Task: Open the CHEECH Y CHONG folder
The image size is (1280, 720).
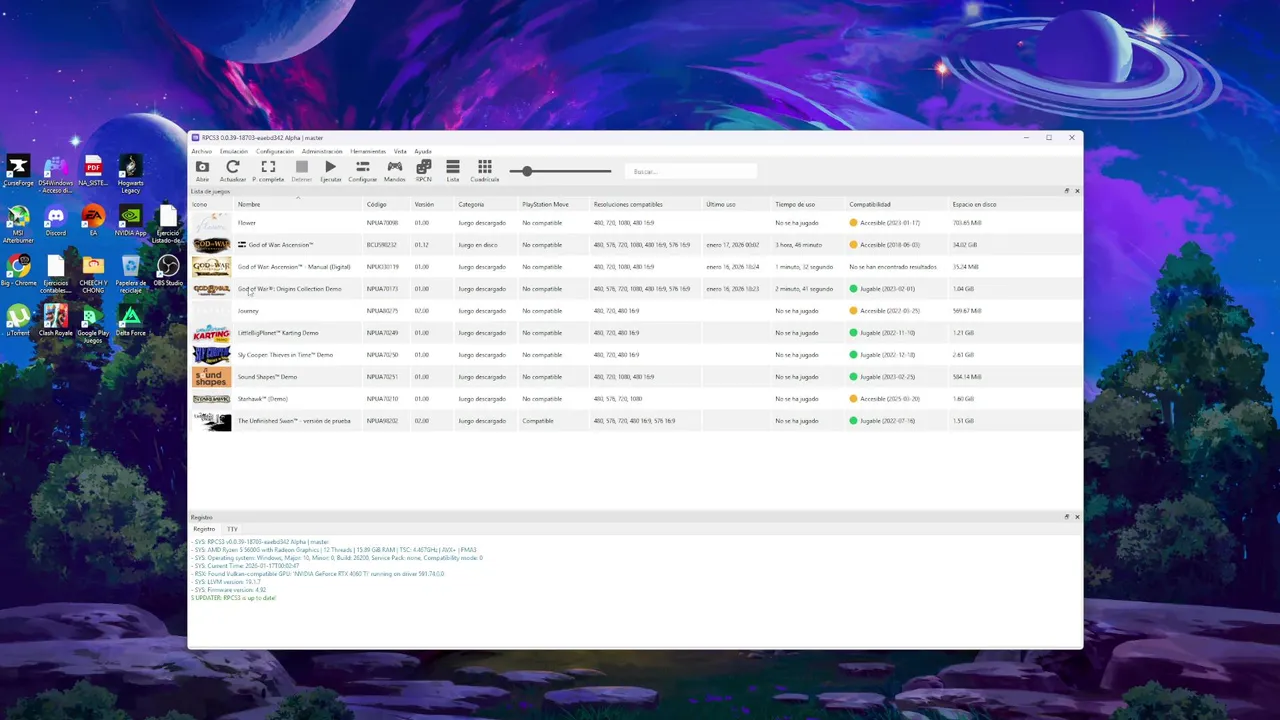Action: [x=93, y=274]
